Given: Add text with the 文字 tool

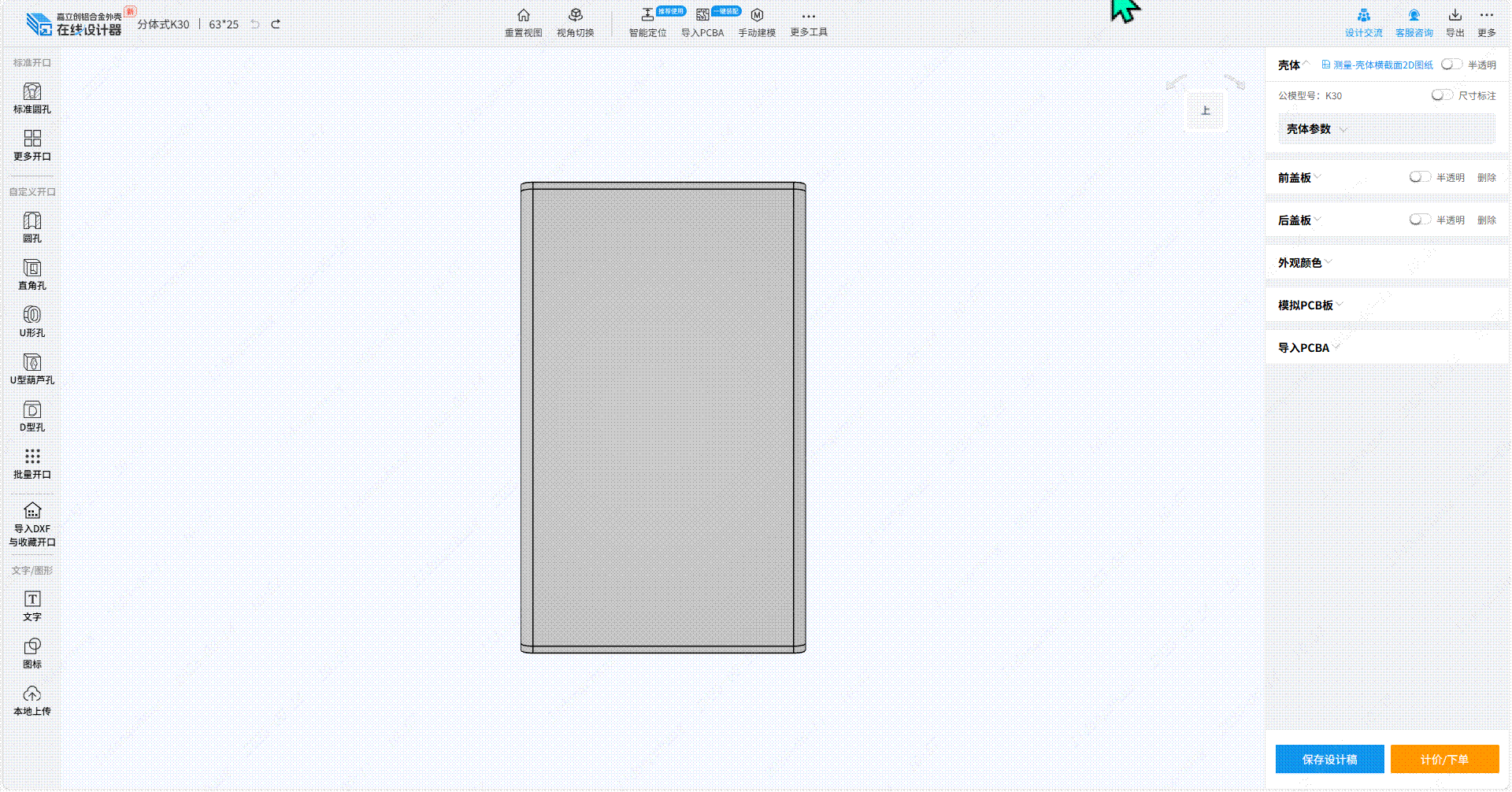Looking at the screenshot, I should point(31,606).
